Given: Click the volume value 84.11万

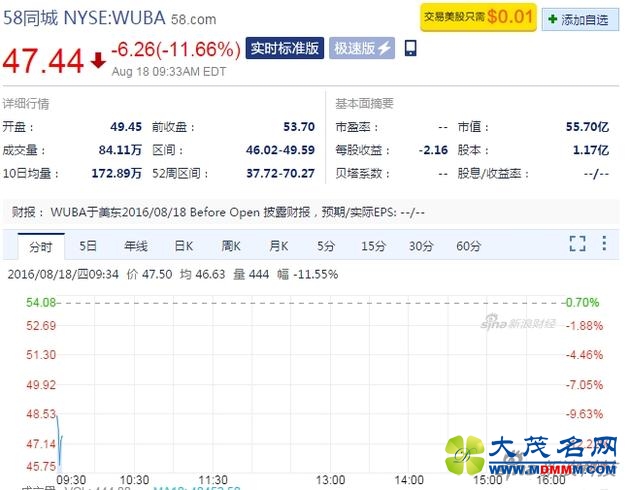Looking at the screenshot, I should coord(120,150).
